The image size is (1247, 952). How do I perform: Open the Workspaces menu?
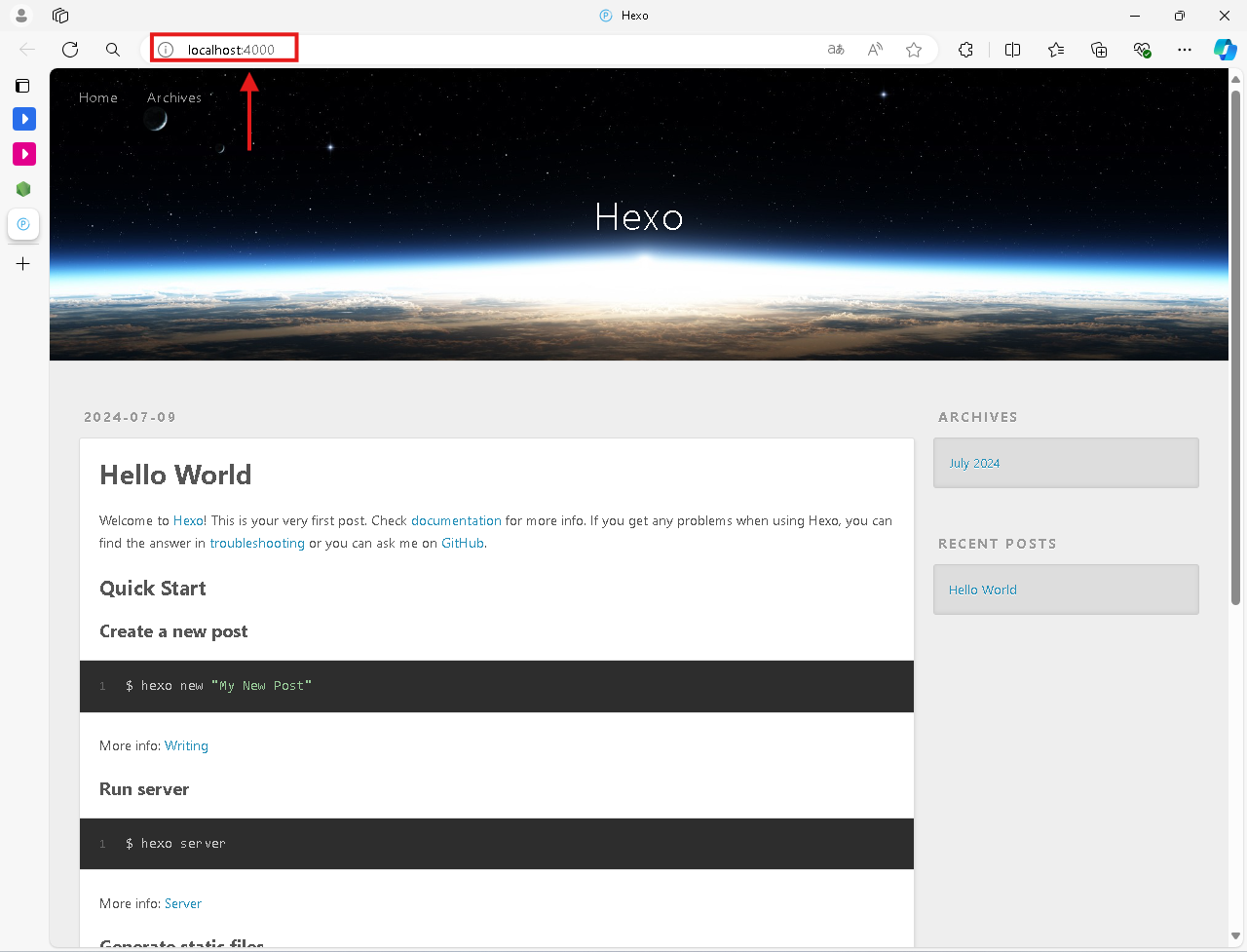point(60,16)
